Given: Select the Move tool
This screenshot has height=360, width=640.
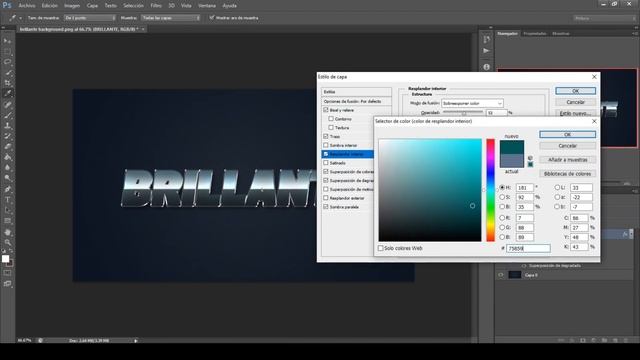Looking at the screenshot, I should (x=7, y=41).
